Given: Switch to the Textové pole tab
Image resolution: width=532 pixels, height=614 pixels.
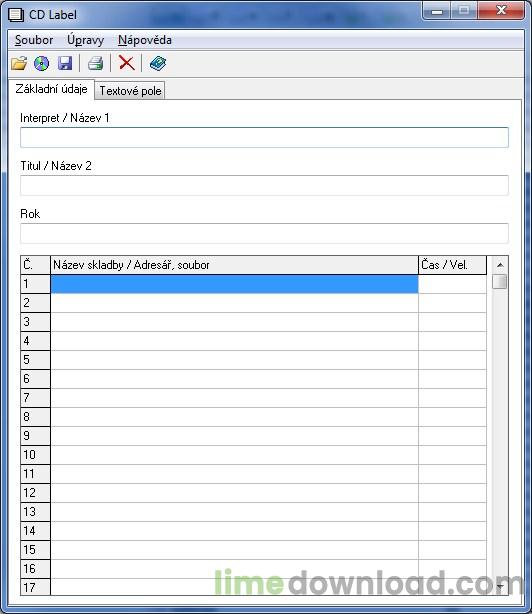Looking at the screenshot, I should pyautogui.click(x=130, y=91).
